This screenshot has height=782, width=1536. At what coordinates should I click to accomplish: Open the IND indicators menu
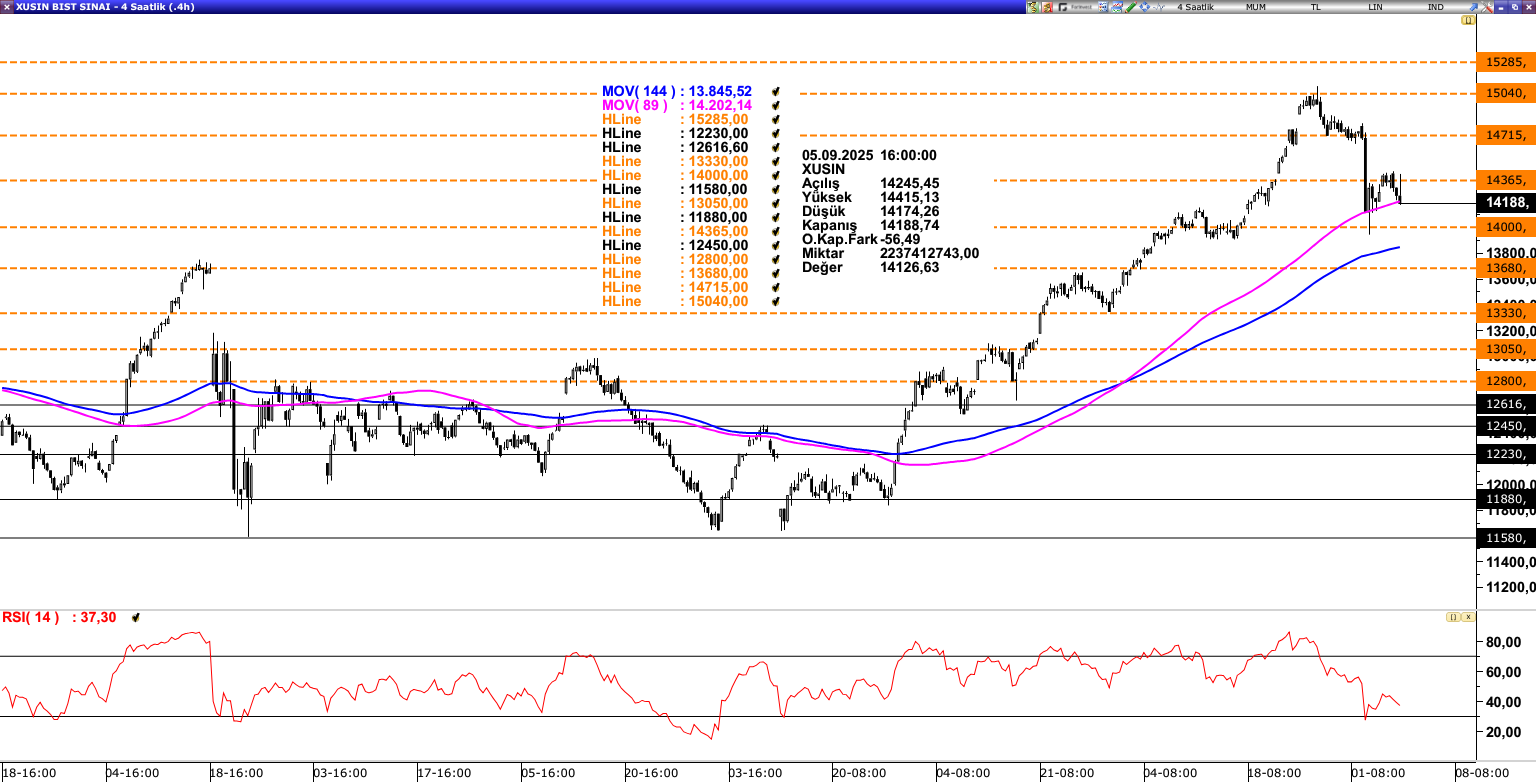click(x=1435, y=7)
